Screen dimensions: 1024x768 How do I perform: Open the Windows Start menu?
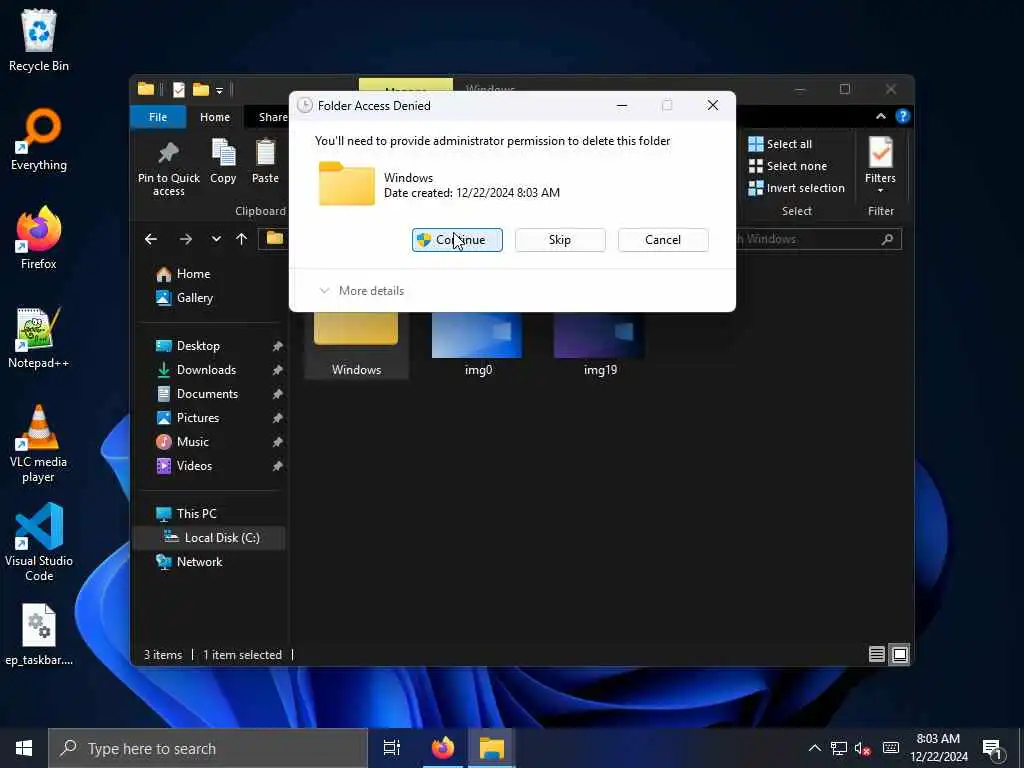click(x=24, y=748)
